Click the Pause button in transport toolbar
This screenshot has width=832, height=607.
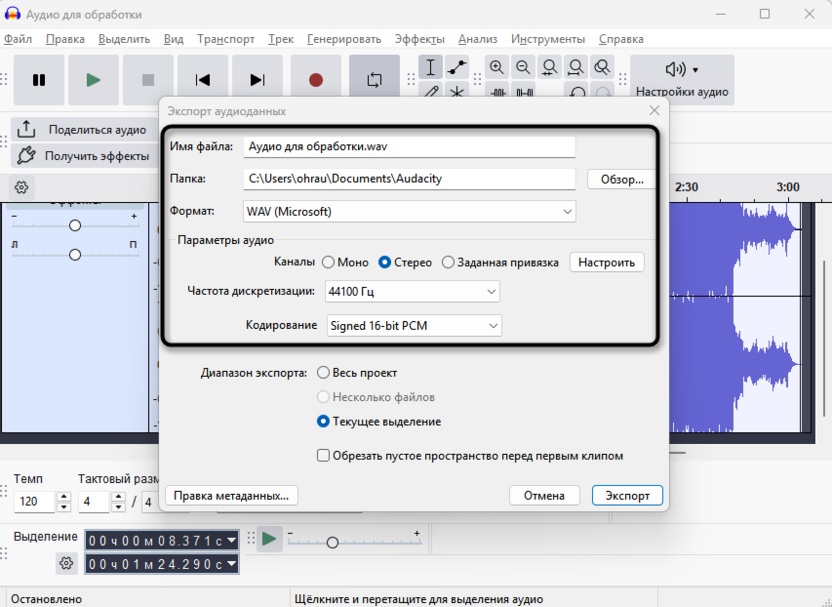click(x=39, y=80)
